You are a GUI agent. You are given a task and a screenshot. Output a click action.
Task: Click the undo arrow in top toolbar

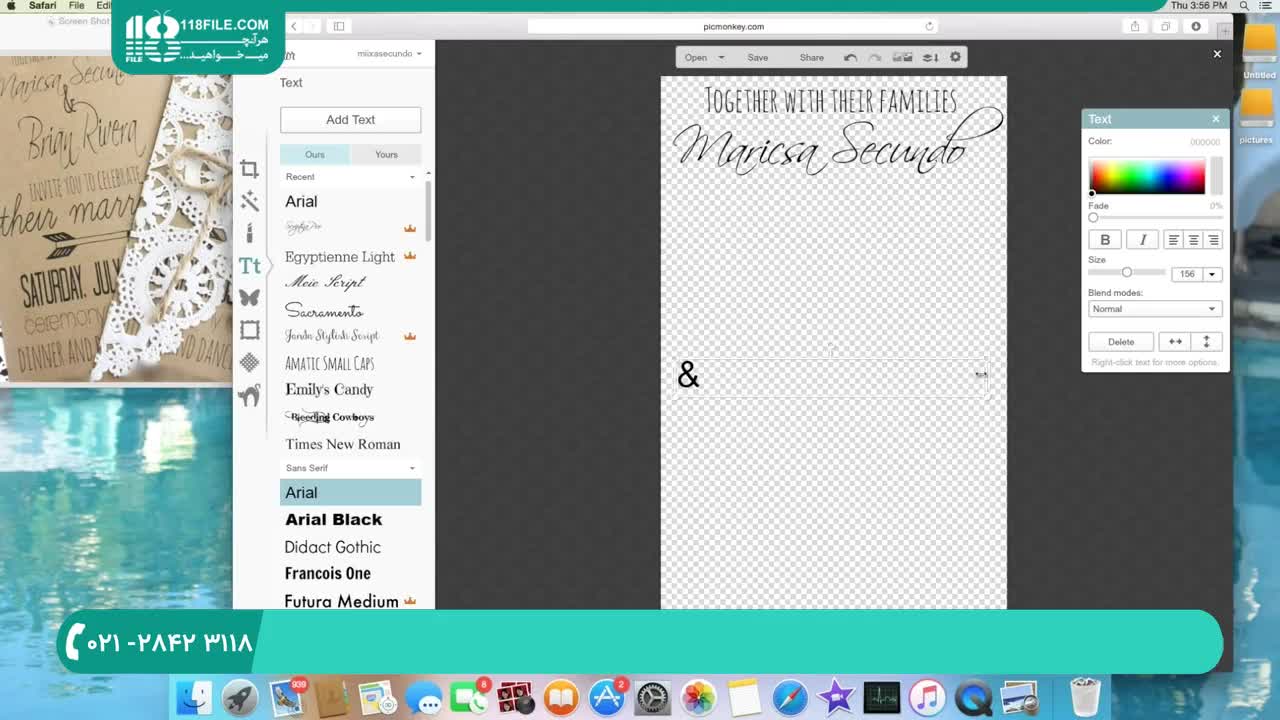[x=850, y=57]
